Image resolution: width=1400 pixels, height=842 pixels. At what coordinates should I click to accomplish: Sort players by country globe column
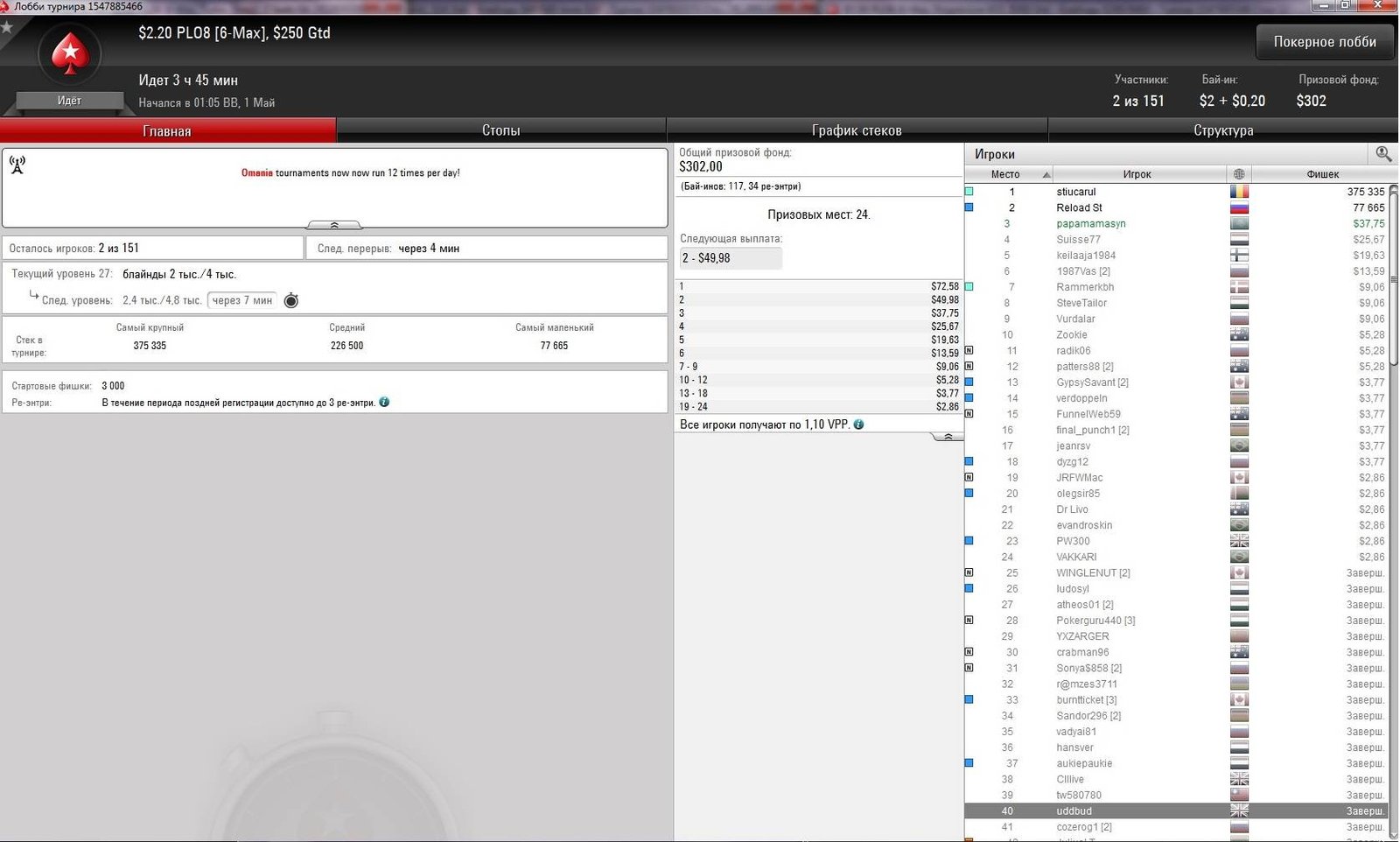click(1238, 174)
